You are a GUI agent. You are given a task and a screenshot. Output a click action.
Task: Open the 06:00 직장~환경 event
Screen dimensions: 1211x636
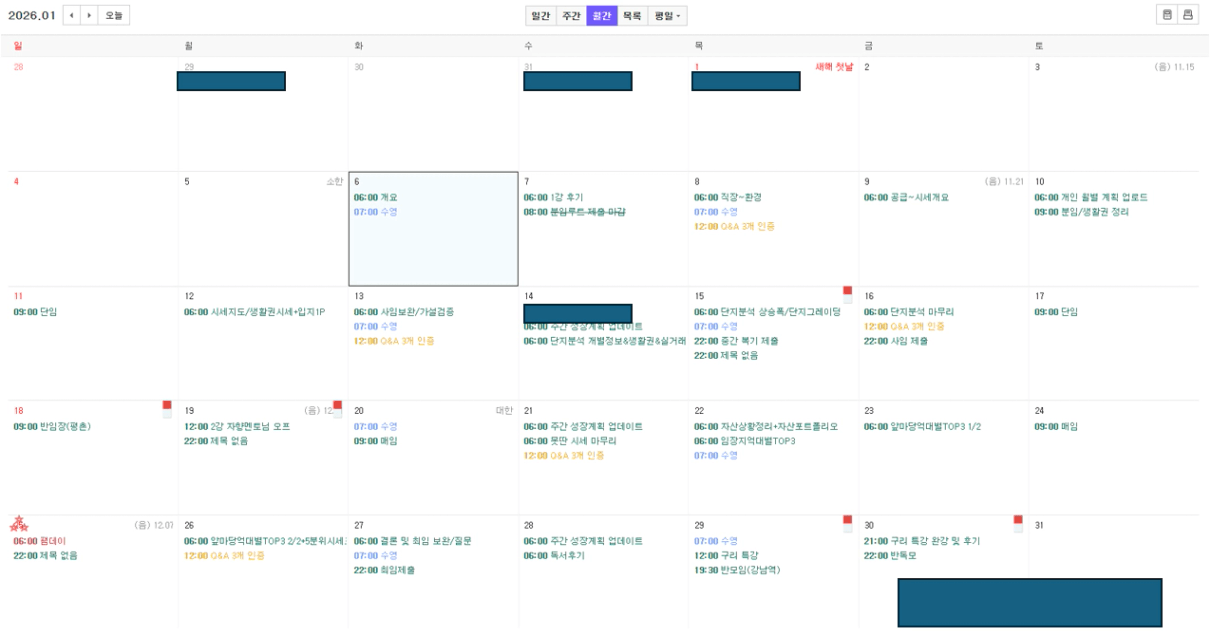click(727, 197)
